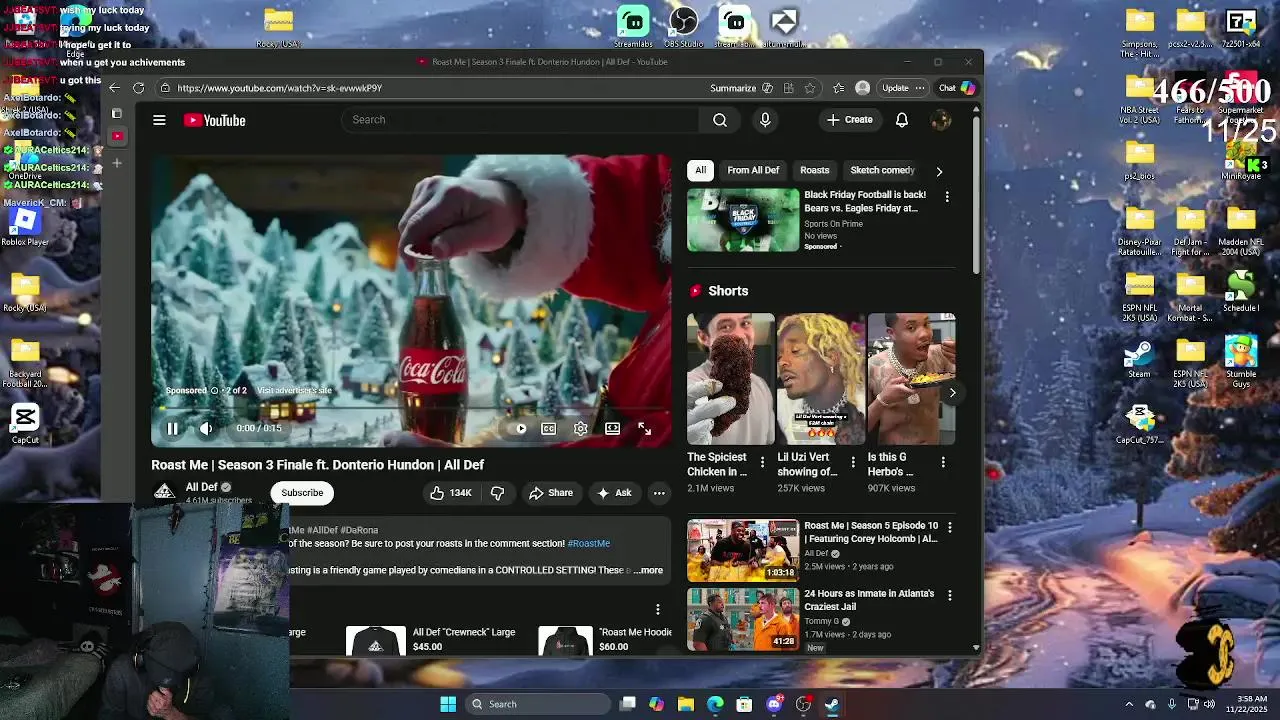Open OBS Studio desktop shortcut
The image size is (1280, 720).
(684, 26)
